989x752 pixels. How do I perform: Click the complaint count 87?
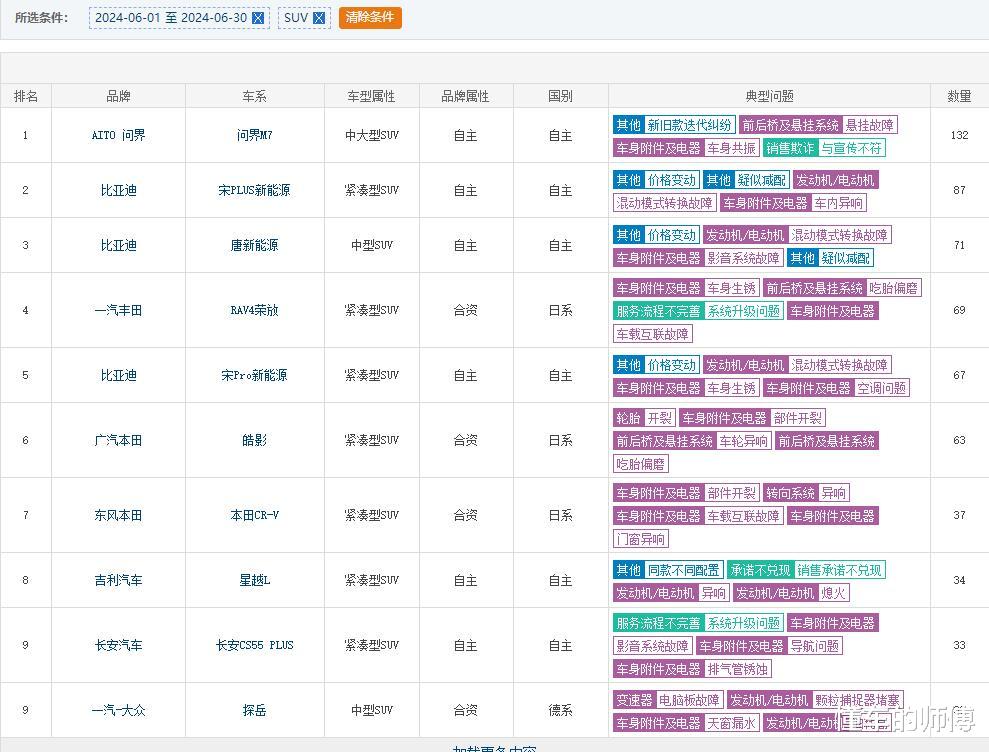pos(959,190)
